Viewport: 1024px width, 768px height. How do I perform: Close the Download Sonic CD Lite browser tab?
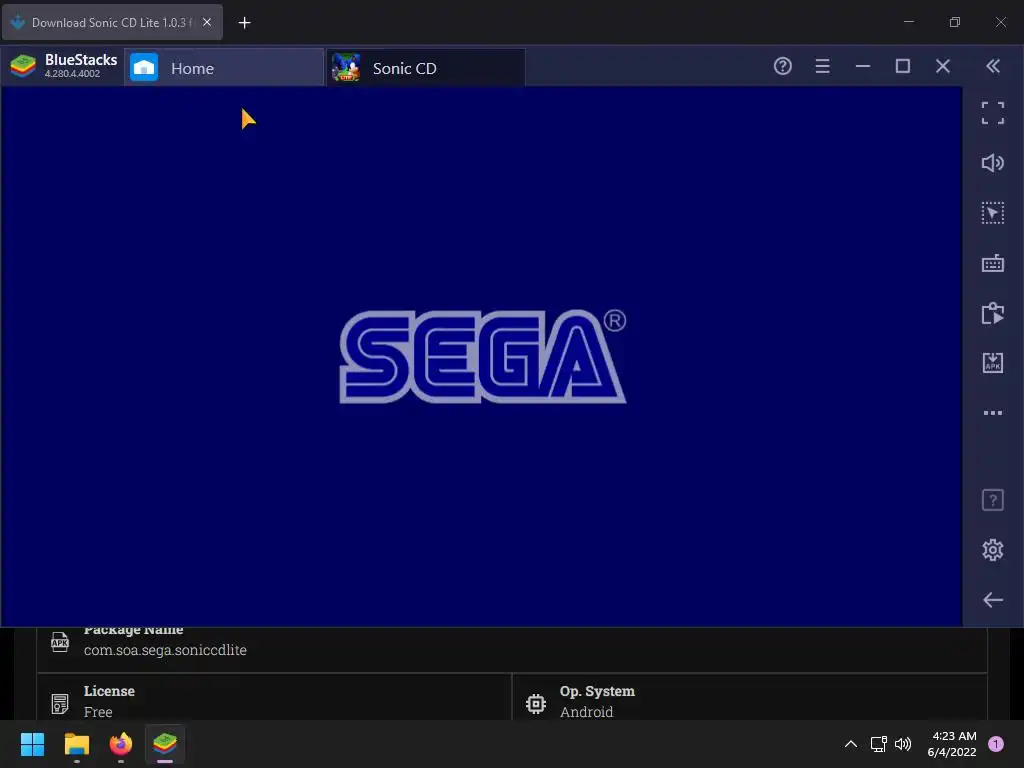[207, 22]
